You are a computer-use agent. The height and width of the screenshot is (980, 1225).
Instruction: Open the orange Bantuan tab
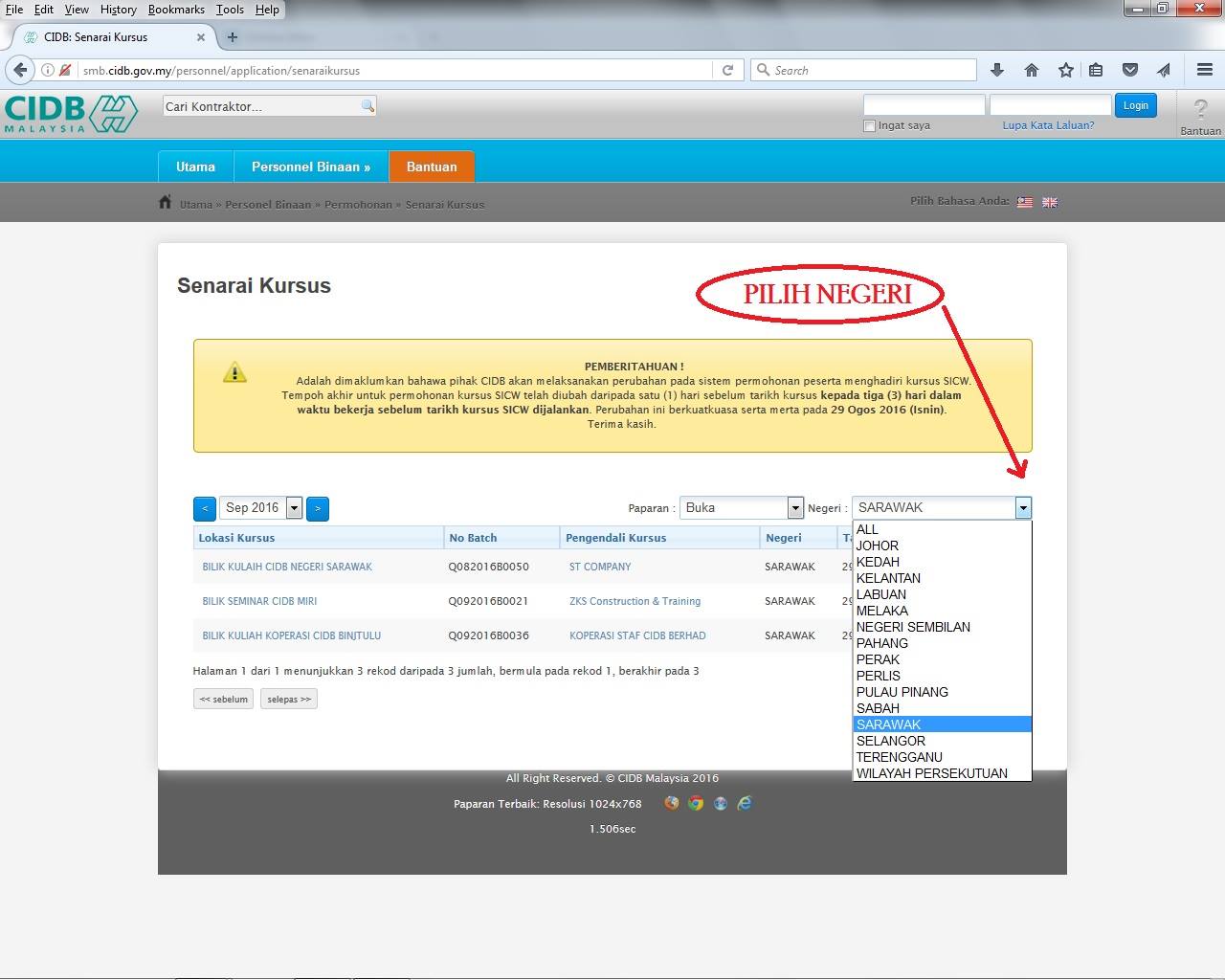[432, 167]
